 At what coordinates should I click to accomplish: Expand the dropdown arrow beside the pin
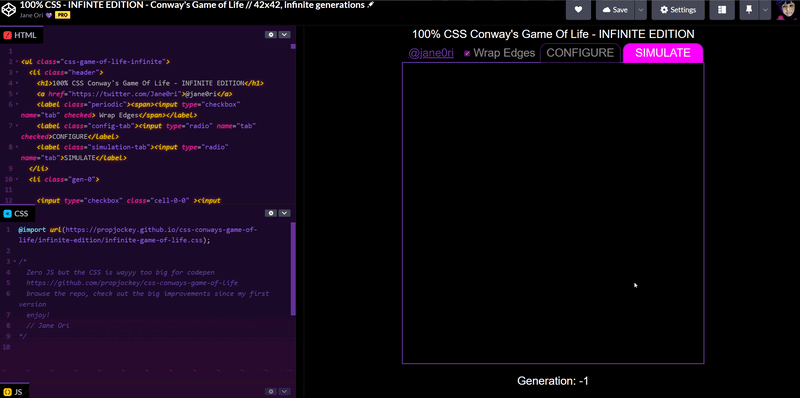(x=764, y=10)
